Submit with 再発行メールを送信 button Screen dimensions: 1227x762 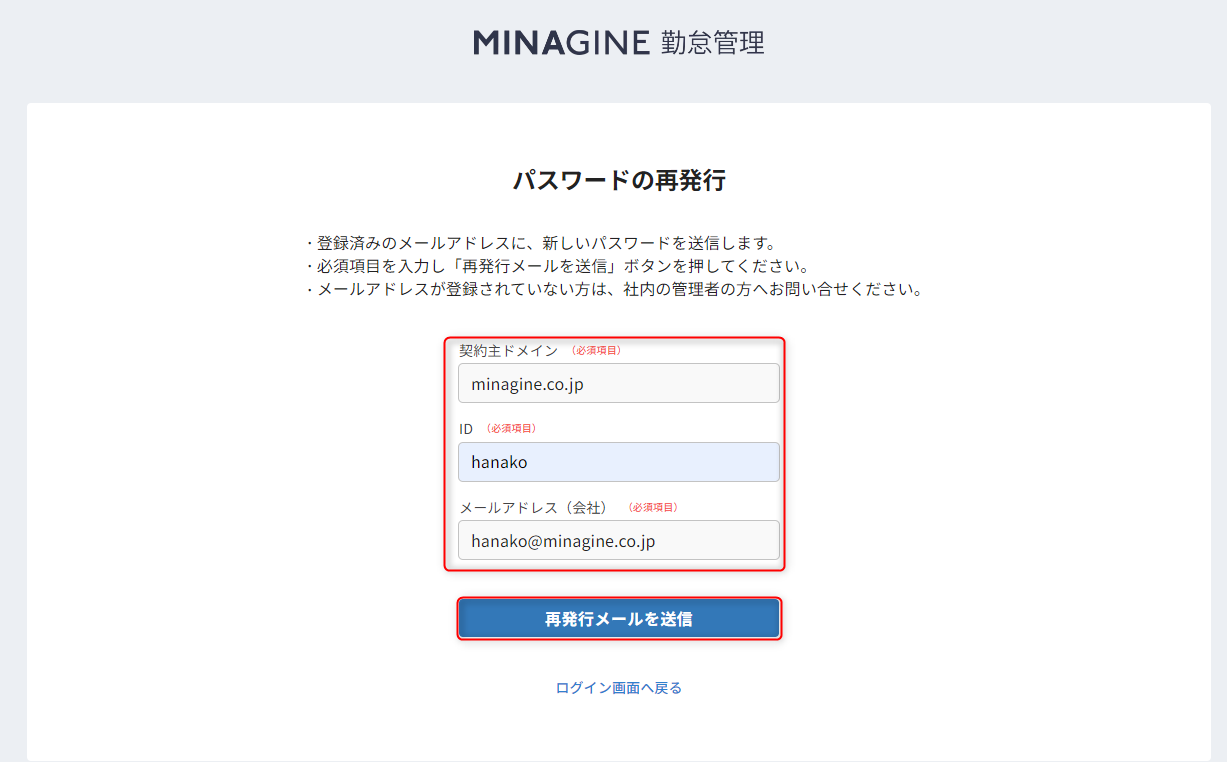click(x=619, y=619)
